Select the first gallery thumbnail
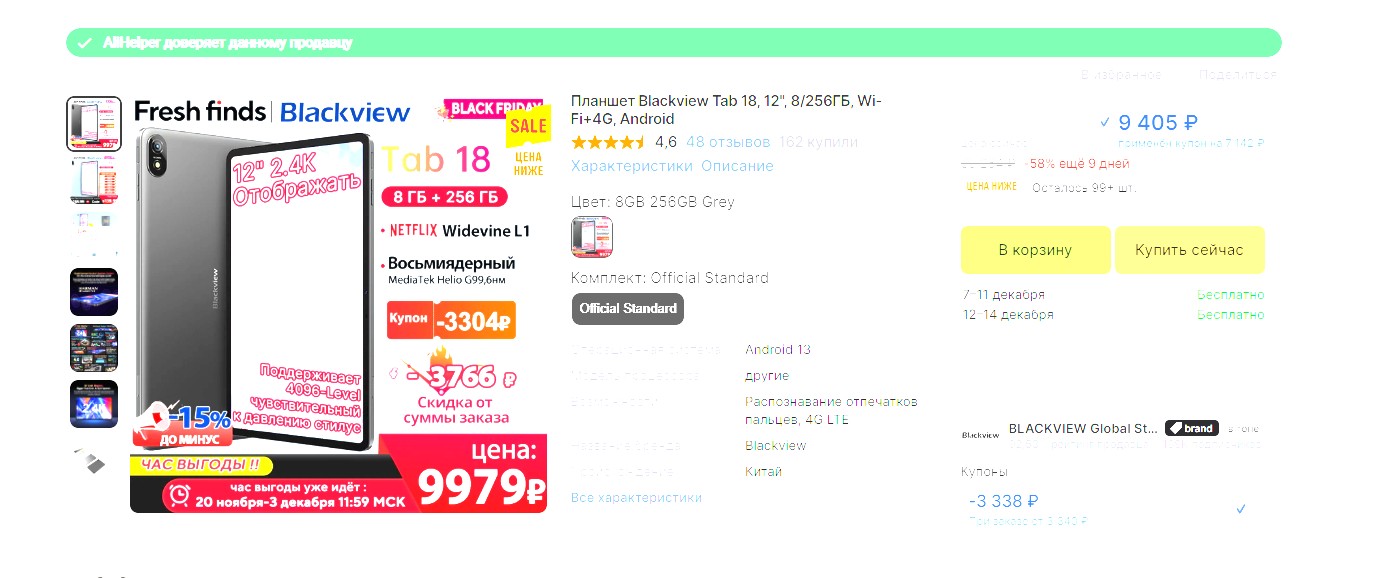This screenshot has width=1384, height=578. click(x=94, y=124)
